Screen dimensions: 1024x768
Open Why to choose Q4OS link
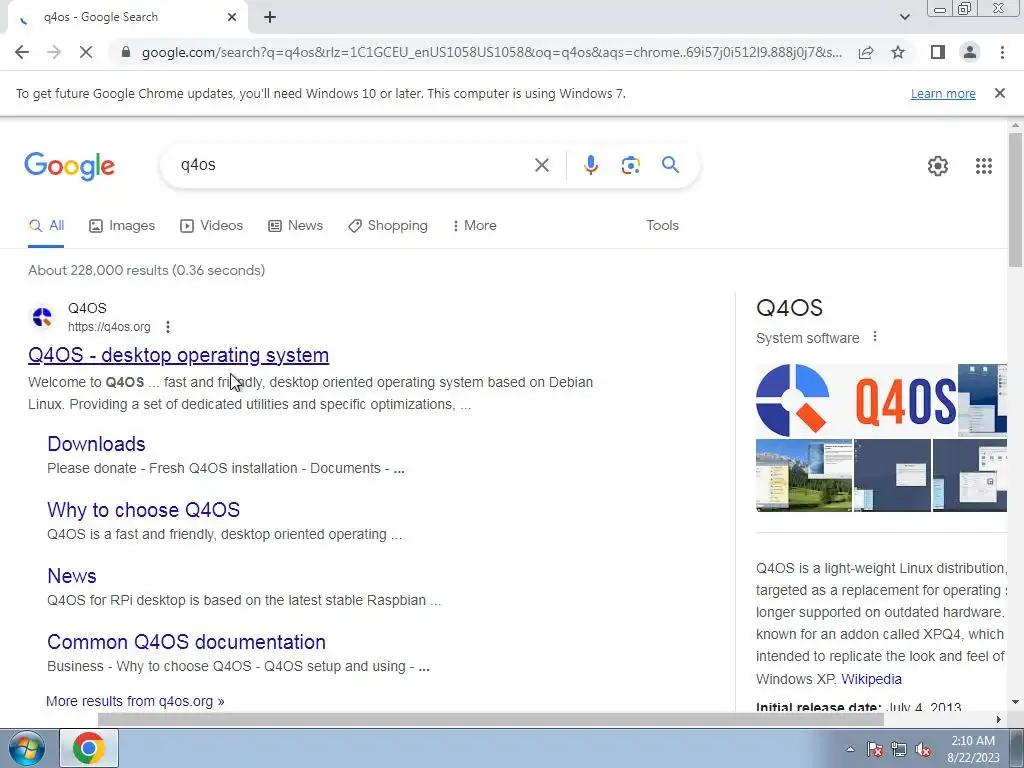click(x=143, y=510)
